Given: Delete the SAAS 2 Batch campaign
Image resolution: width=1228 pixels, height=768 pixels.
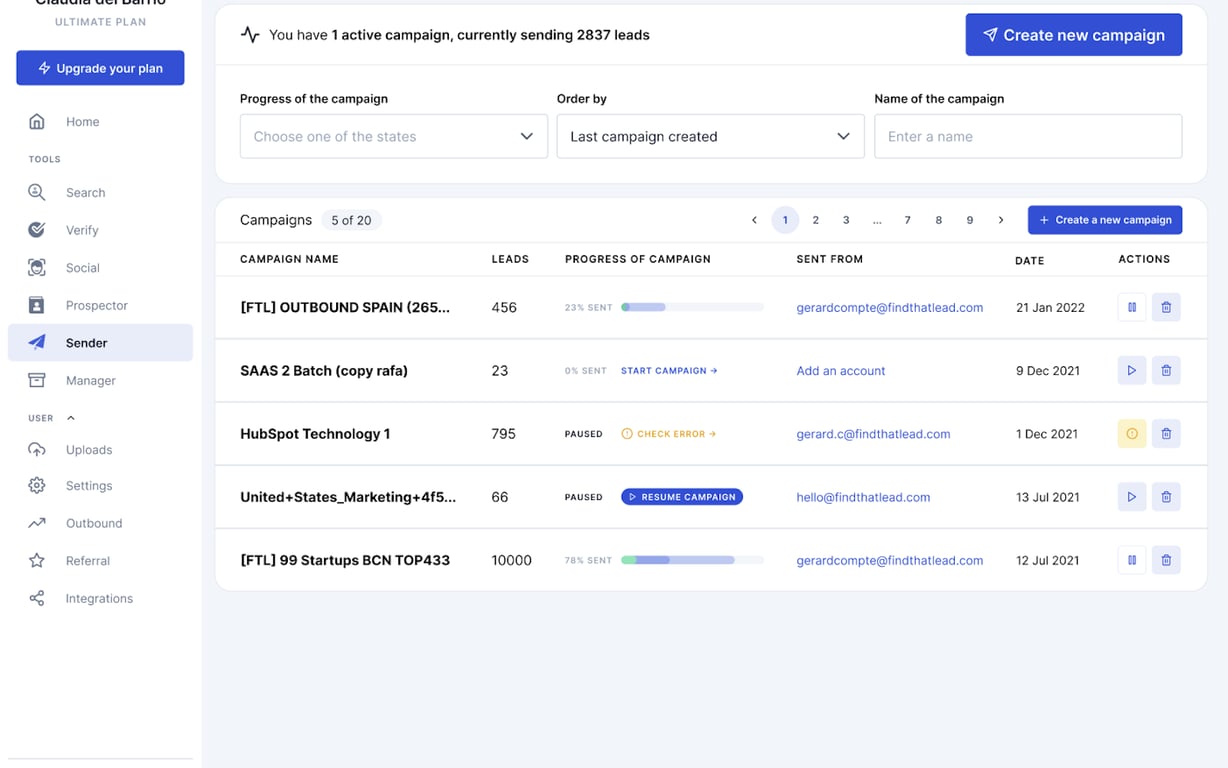Looking at the screenshot, I should tap(1166, 370).
